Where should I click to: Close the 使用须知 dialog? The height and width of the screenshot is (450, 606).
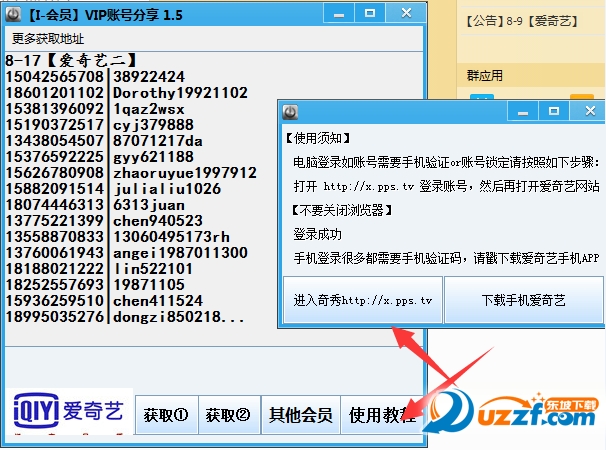tap(590, 112)
